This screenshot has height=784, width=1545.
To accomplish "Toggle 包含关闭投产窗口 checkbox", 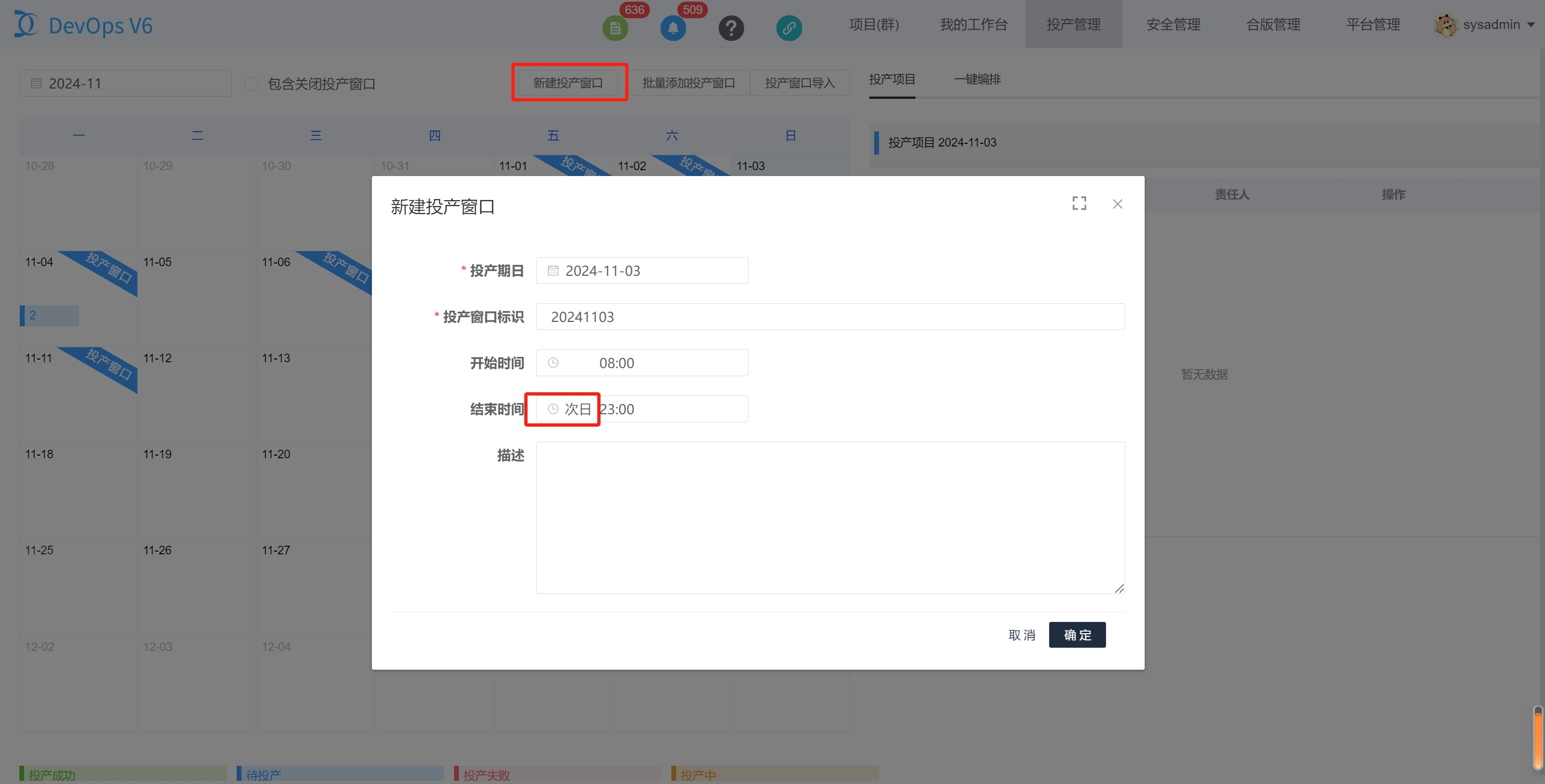I will point(251,83).
